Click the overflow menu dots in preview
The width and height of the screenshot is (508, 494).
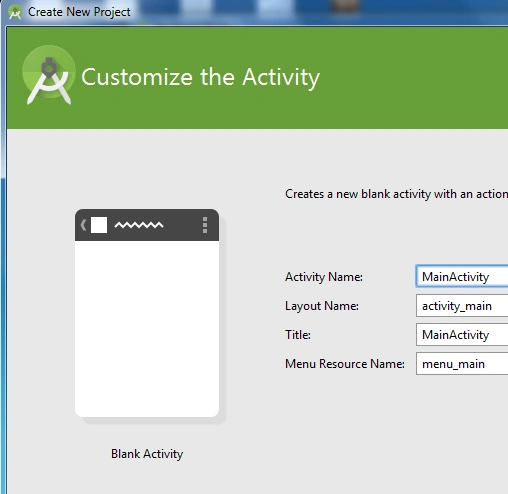click(205, 225)
